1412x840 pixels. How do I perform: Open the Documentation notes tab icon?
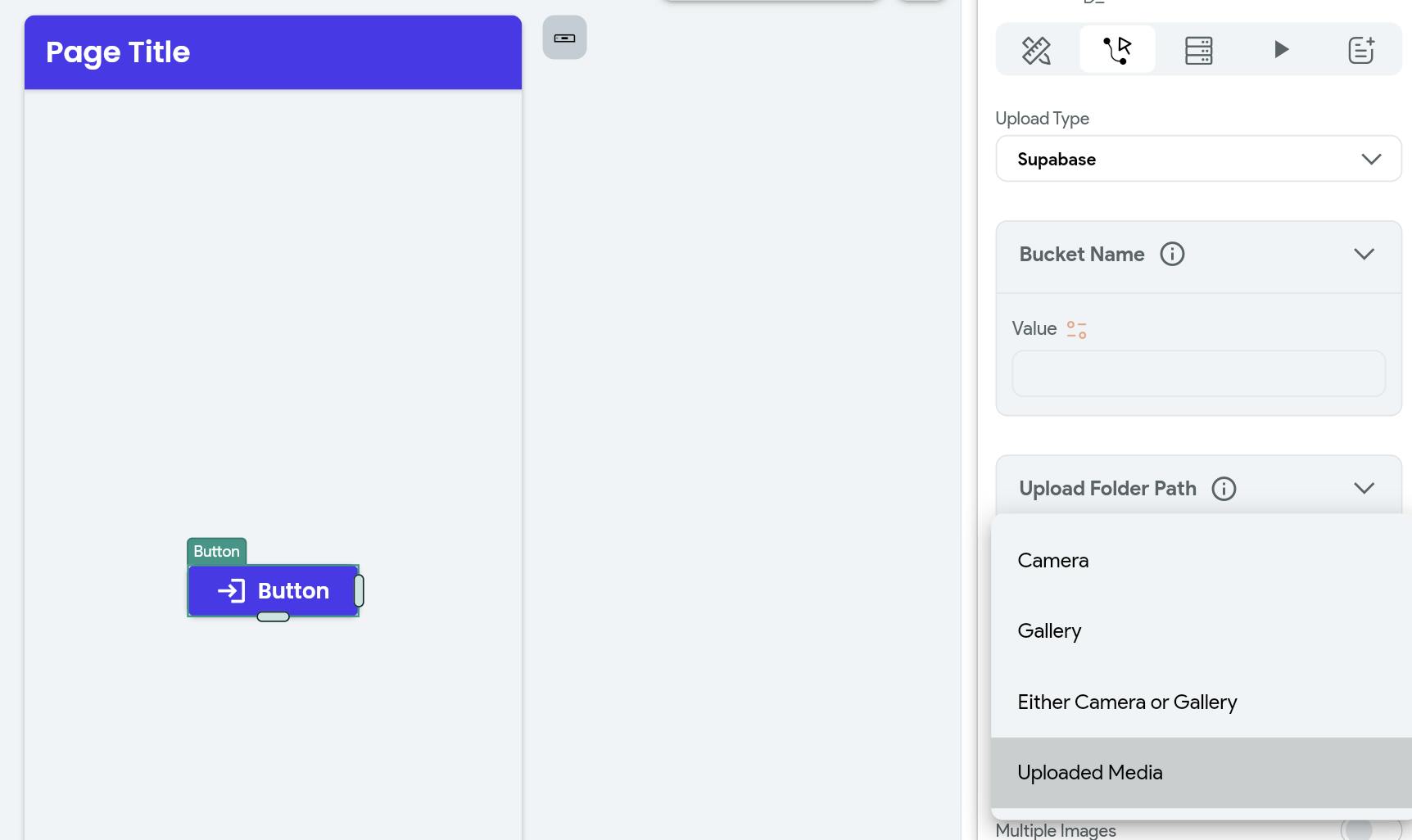[1361, 50]
